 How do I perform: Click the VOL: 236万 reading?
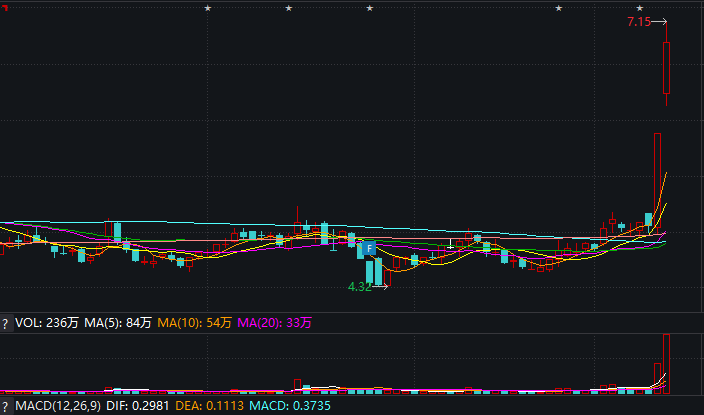pos(47,322)
